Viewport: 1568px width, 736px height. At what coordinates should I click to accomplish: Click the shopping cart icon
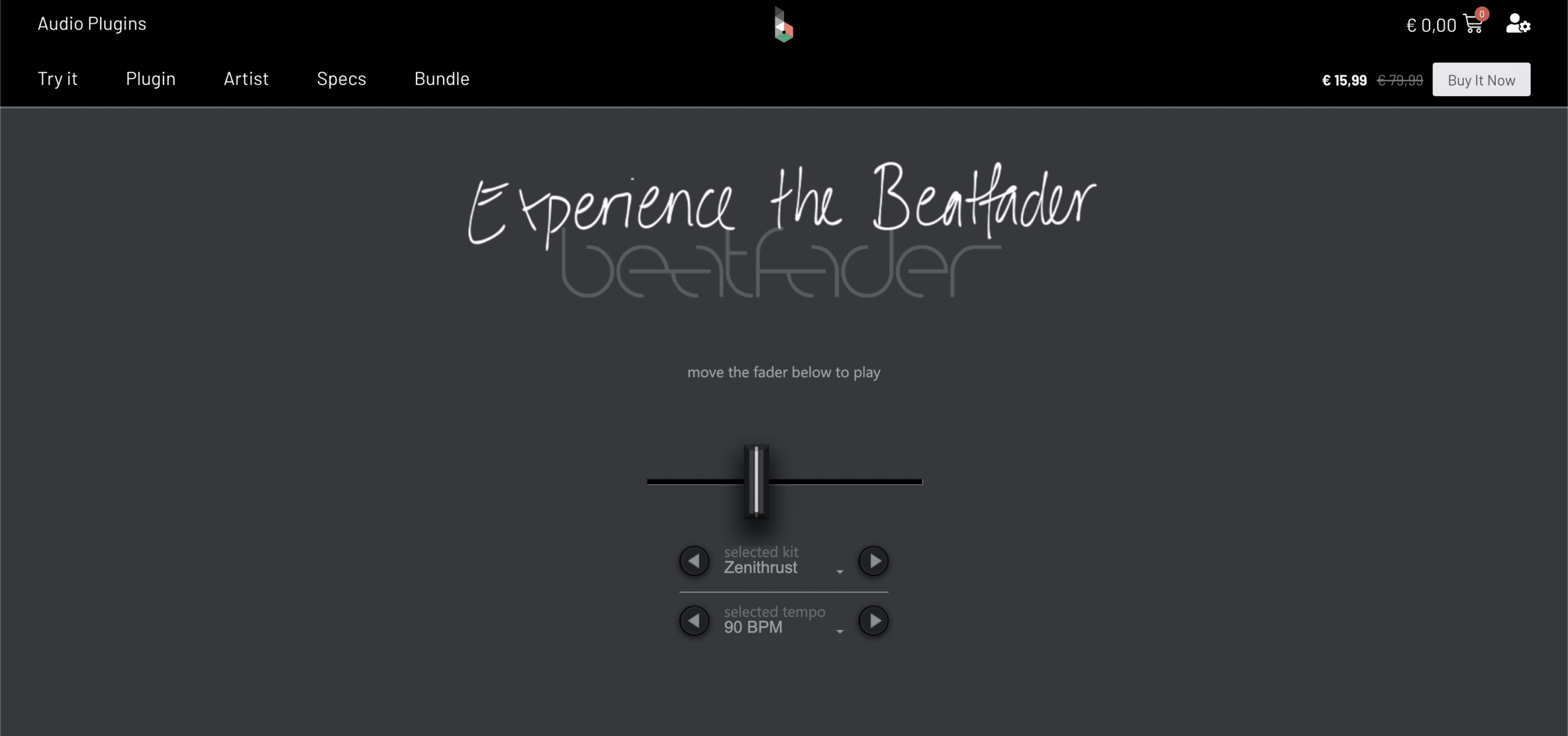click(1474, 24)
